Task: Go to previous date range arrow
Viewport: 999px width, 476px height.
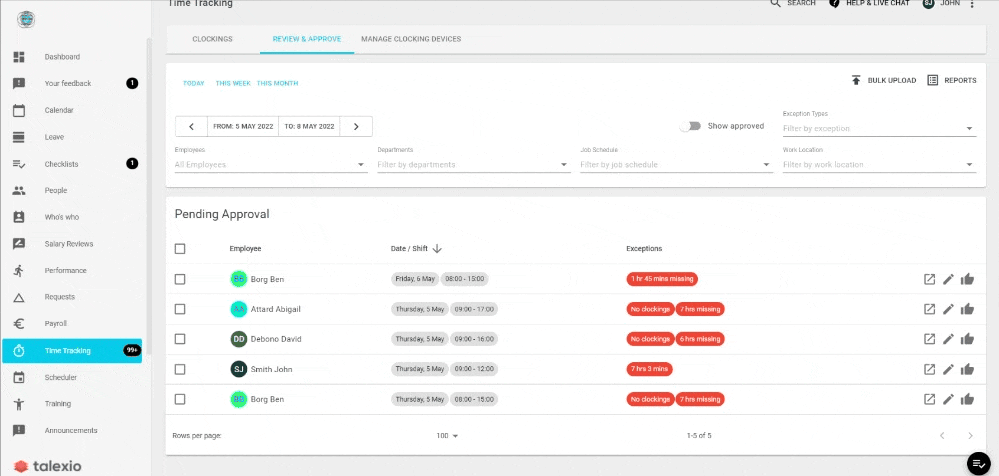Action: pyautogui.click(x=191, y=126)
